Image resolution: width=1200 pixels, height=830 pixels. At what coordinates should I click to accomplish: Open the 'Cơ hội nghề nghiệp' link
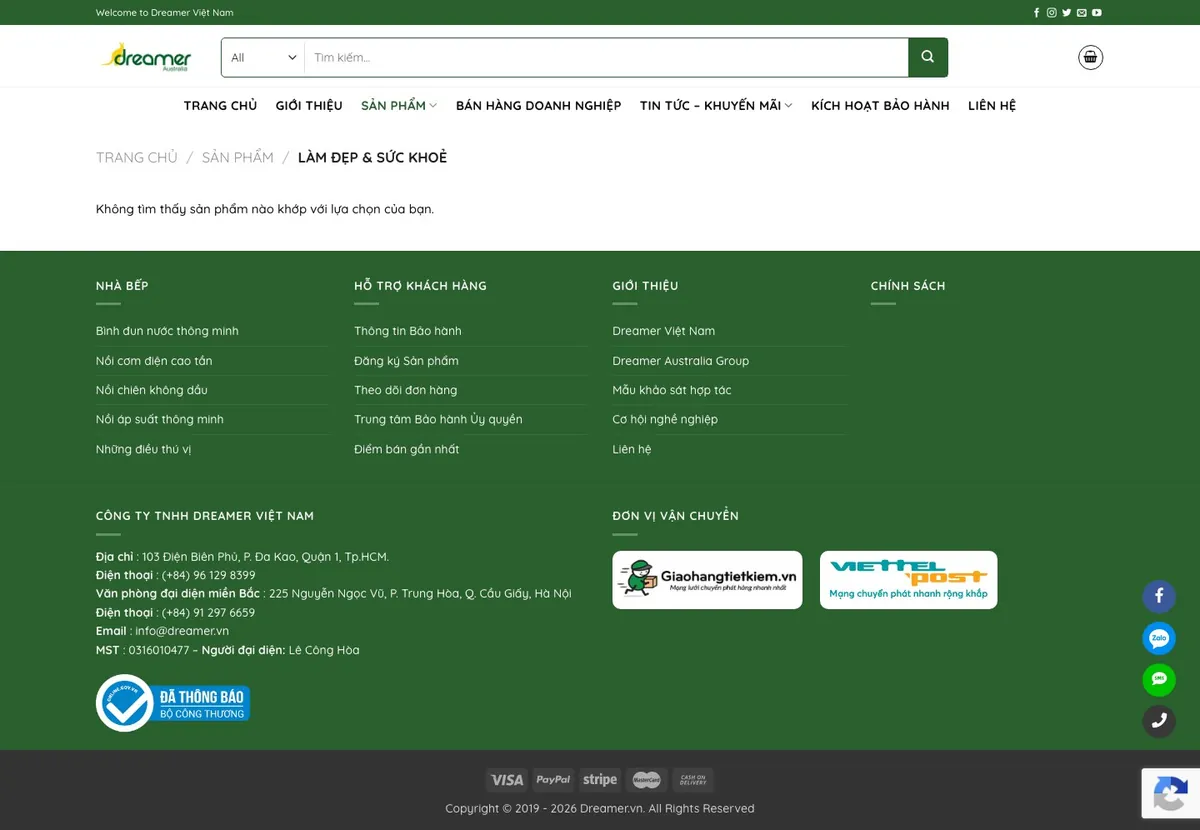pyautogui.click(x=665, y=419)
